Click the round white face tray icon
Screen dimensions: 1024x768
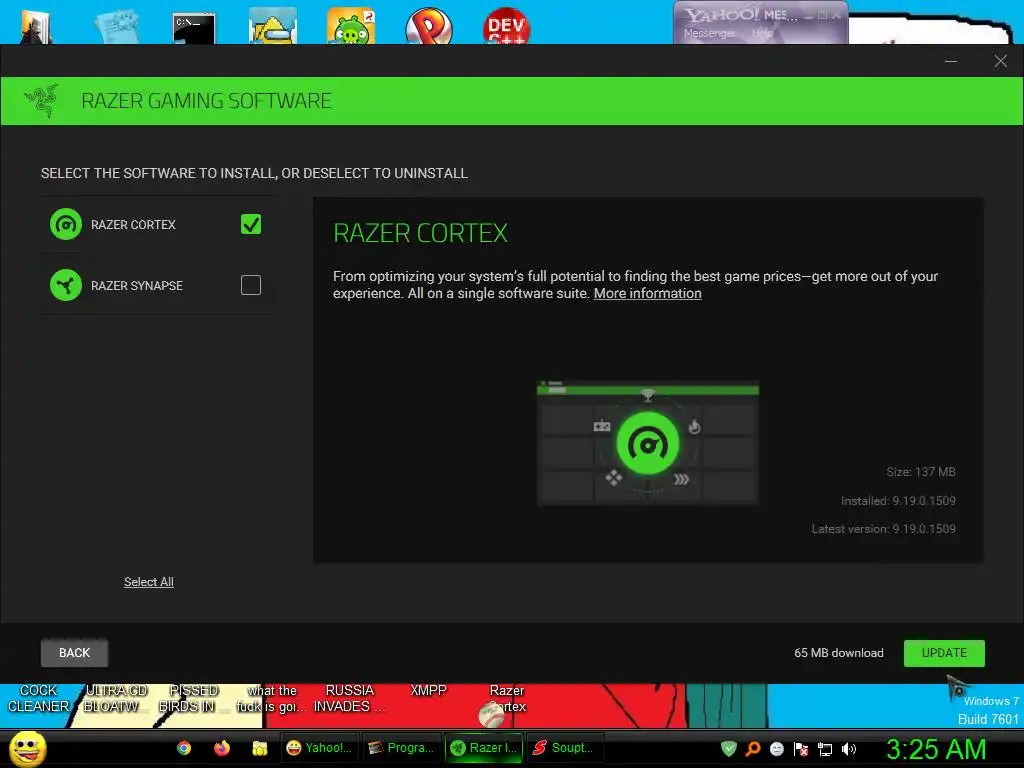777,748
